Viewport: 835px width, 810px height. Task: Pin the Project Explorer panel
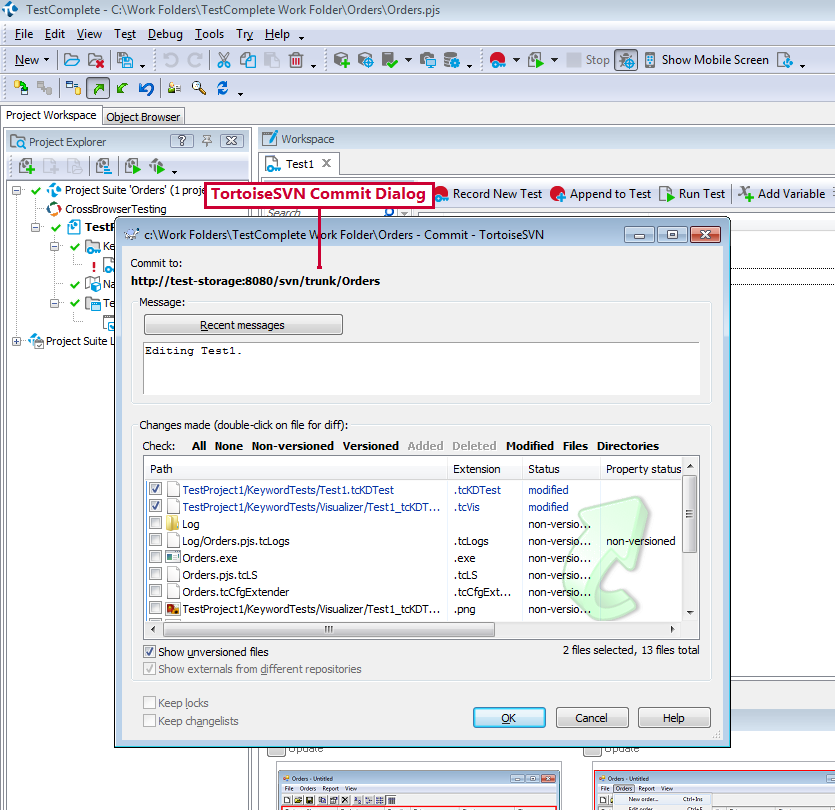207,141
